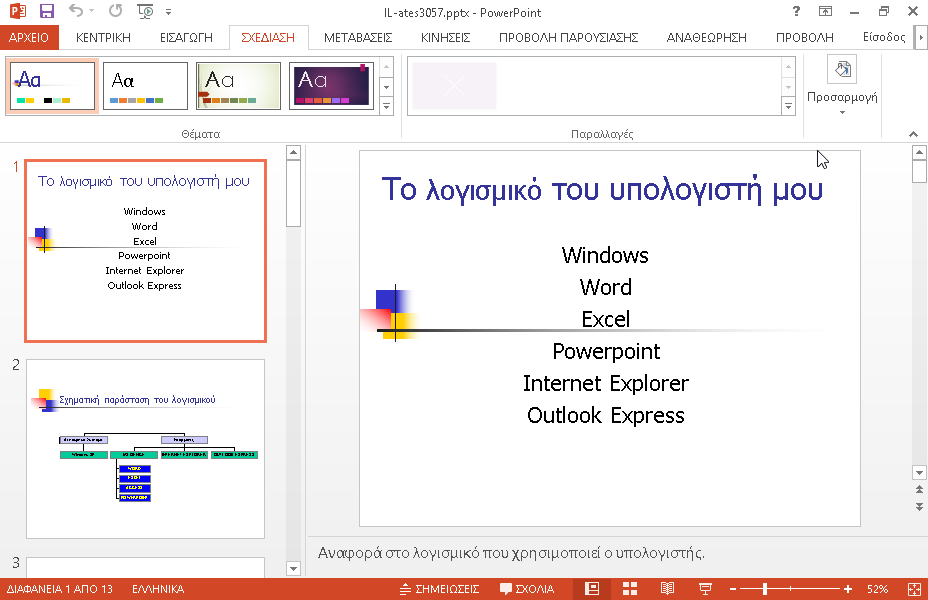928x600 pixels.
Task: Click the 'Windows' line on slide
Action: (x=605, y=255)
